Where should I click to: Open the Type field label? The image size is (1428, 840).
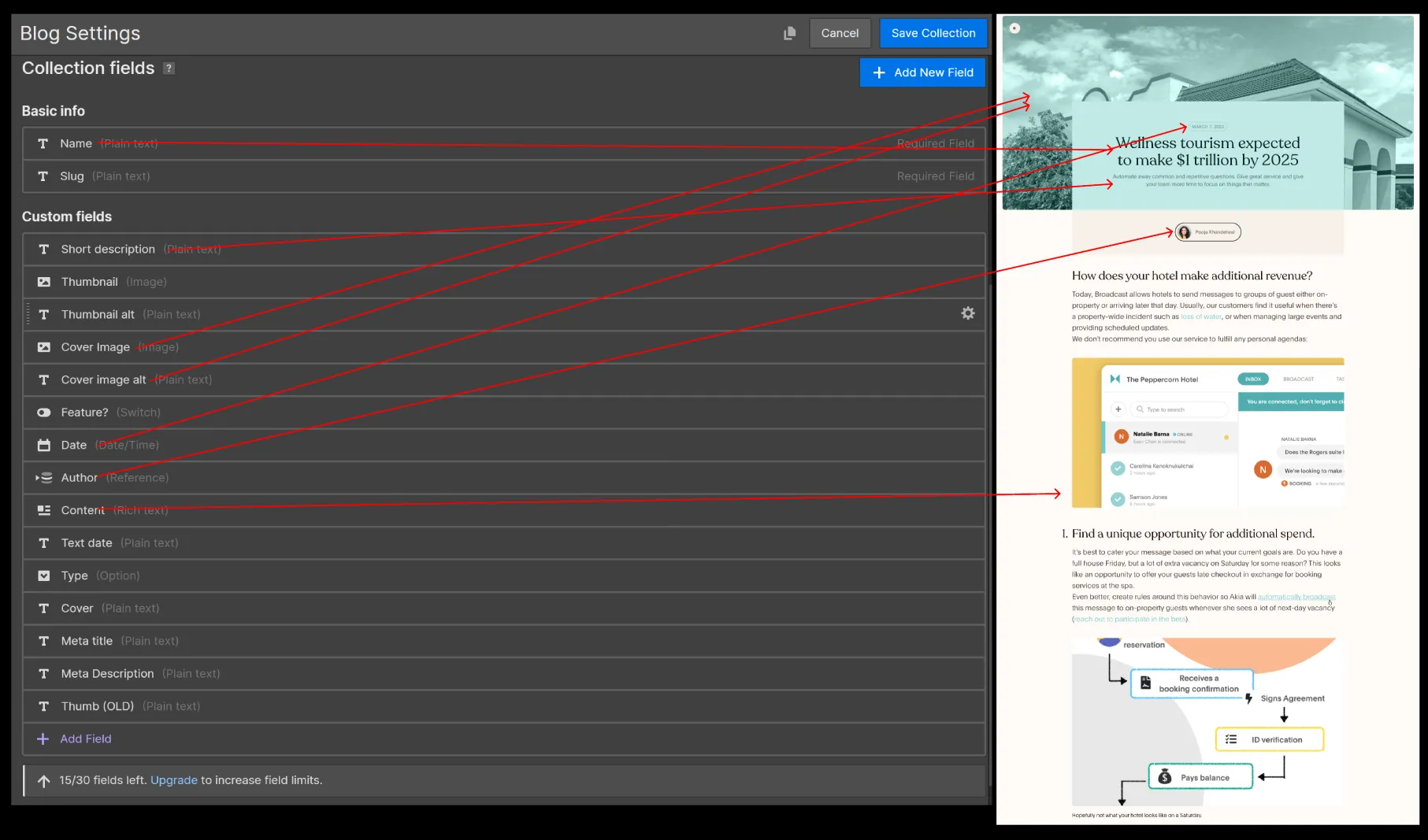[x=75, y=575]
